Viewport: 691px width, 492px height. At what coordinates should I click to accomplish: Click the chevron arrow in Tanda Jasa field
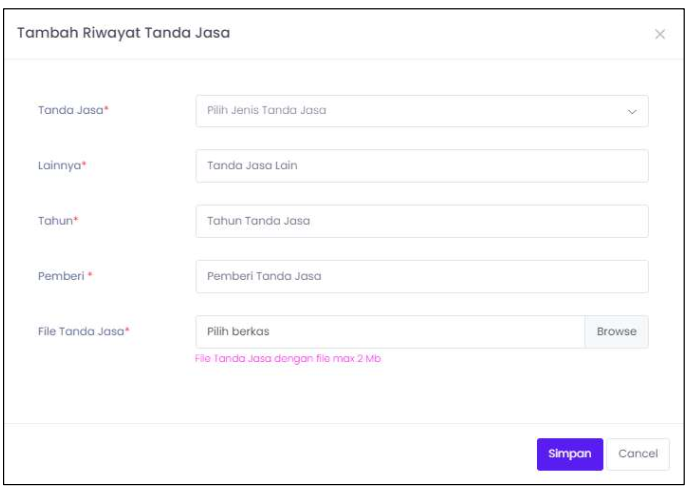pyautogui.click(x=632, y=112)
